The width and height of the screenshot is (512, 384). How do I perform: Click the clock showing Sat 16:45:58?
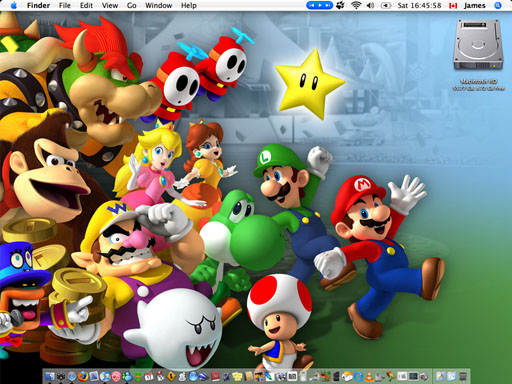[419, 5]
